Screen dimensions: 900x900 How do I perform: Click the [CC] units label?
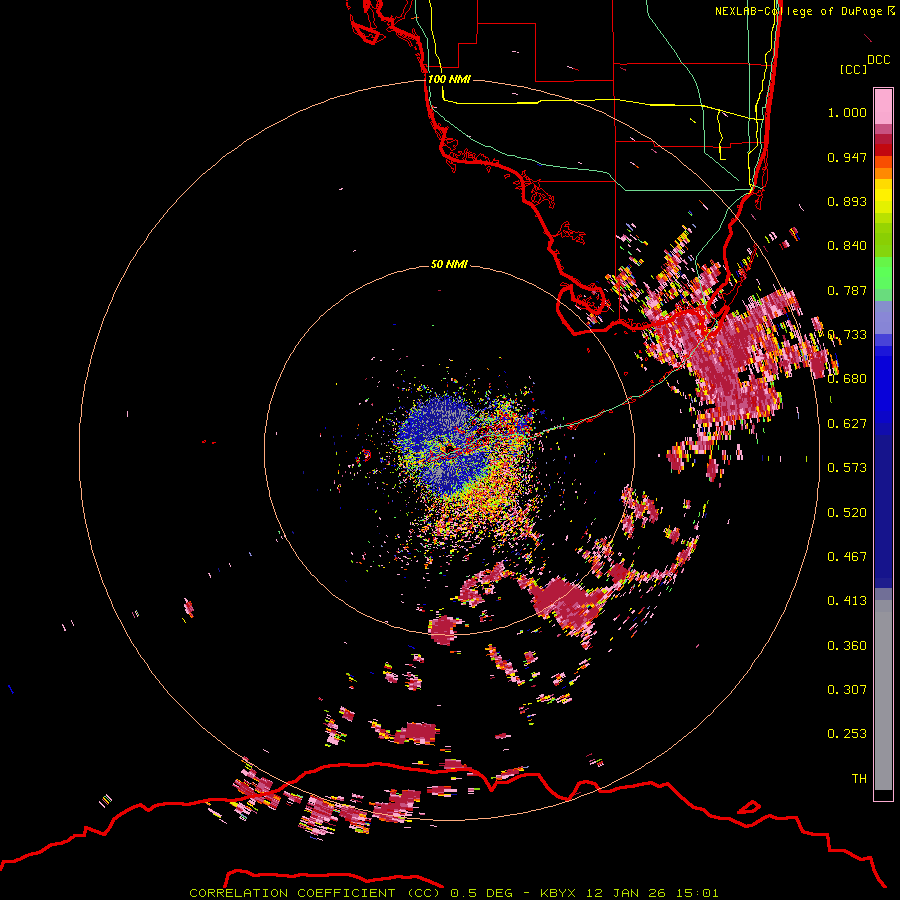click(854, 69)
